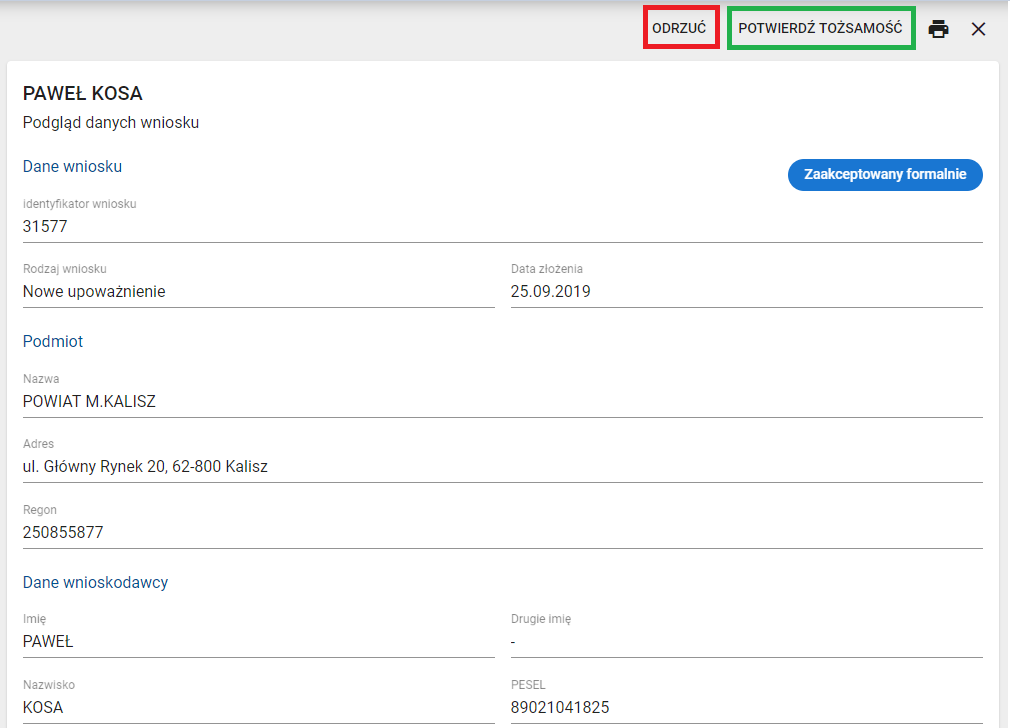Click the Dane wniosku section header
The height and width of the screenshot is (728, 1010).
click(72, 166)
